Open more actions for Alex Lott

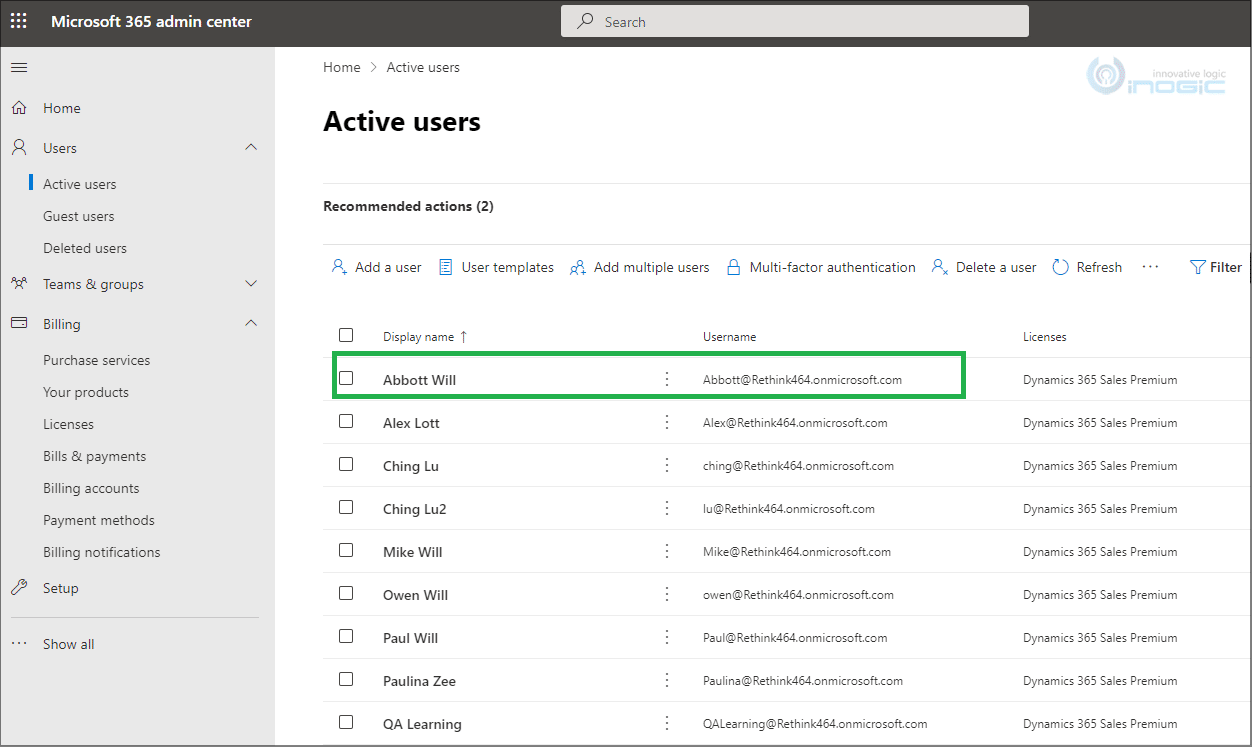[667, 423]
